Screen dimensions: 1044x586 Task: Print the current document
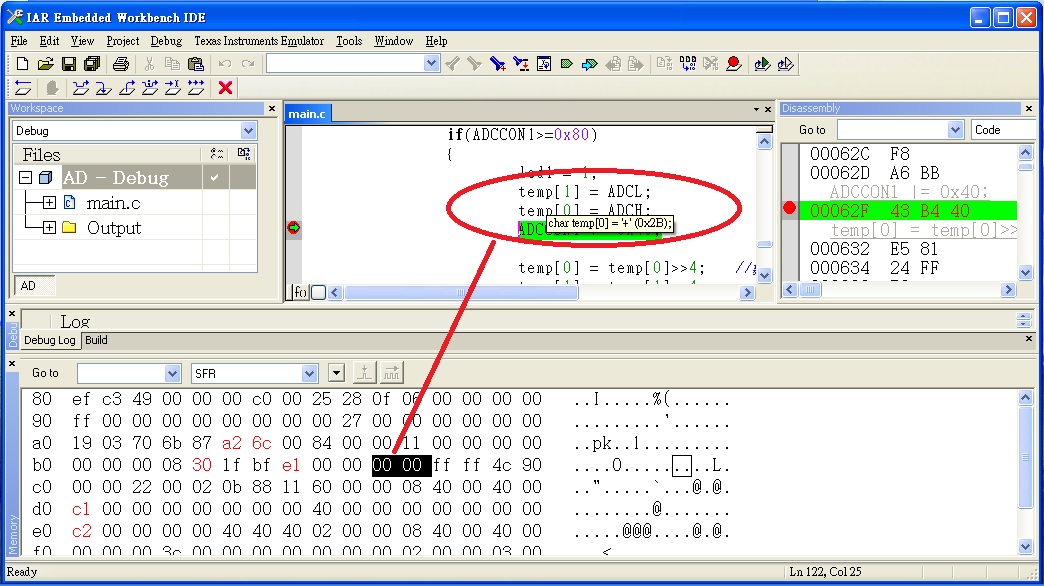tap(121, 64)
